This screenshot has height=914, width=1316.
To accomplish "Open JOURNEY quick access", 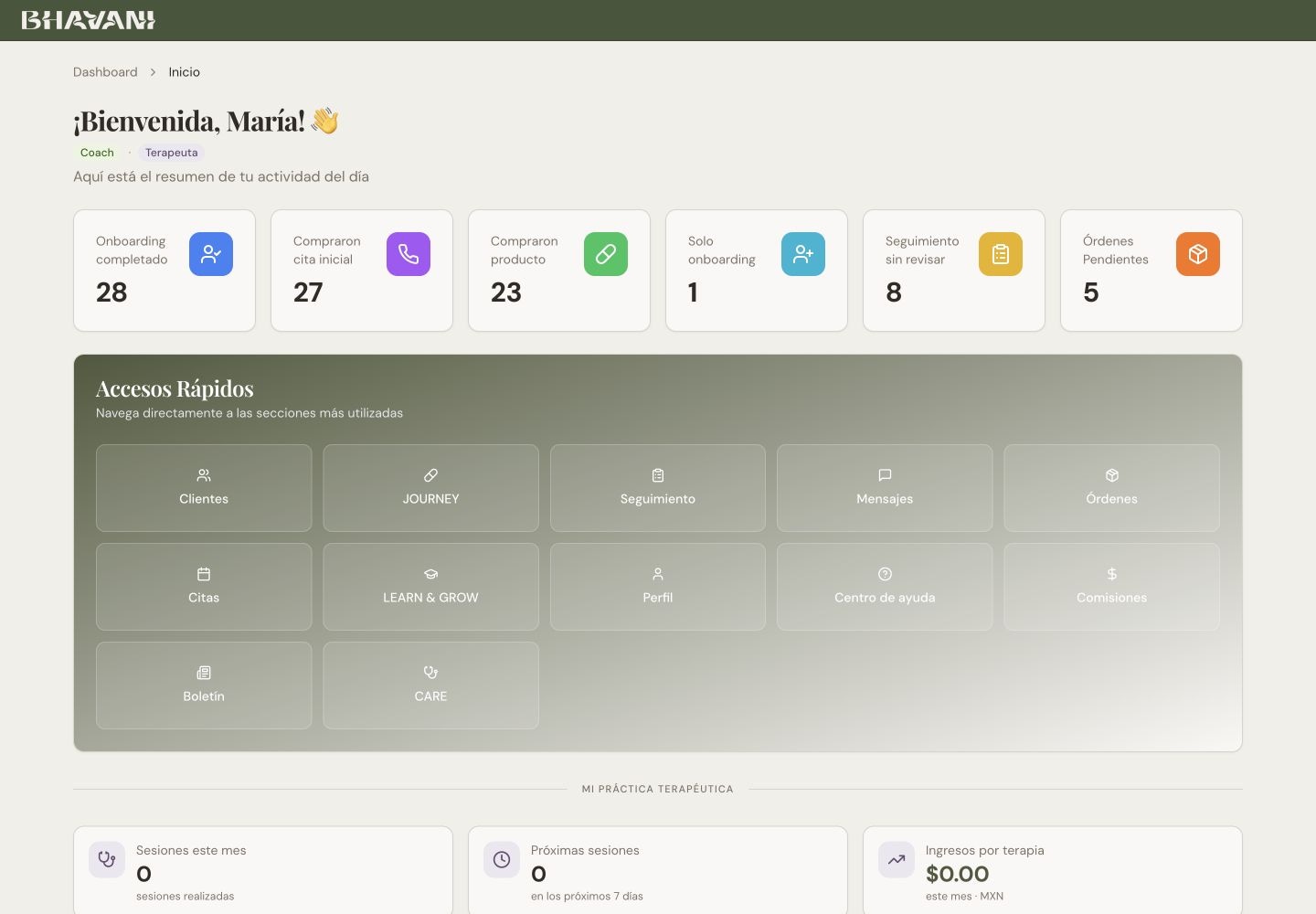I will (x=430, y=488).
